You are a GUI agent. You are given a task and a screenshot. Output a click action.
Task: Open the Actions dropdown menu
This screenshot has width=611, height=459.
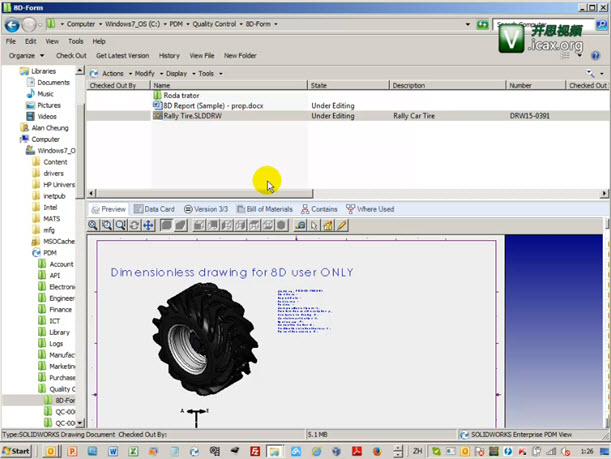click(x=112, y=73)
